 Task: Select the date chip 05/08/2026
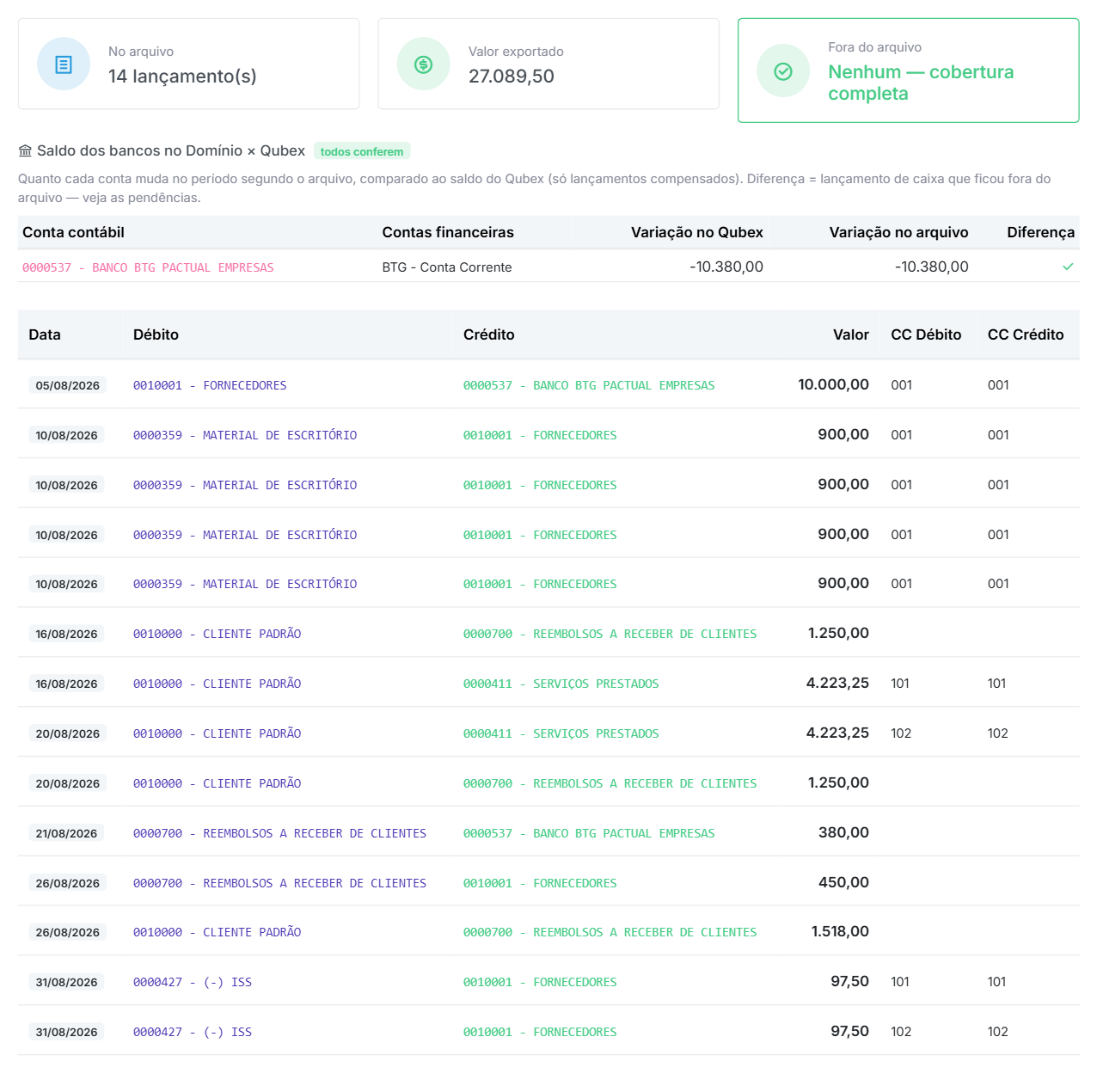67,385
